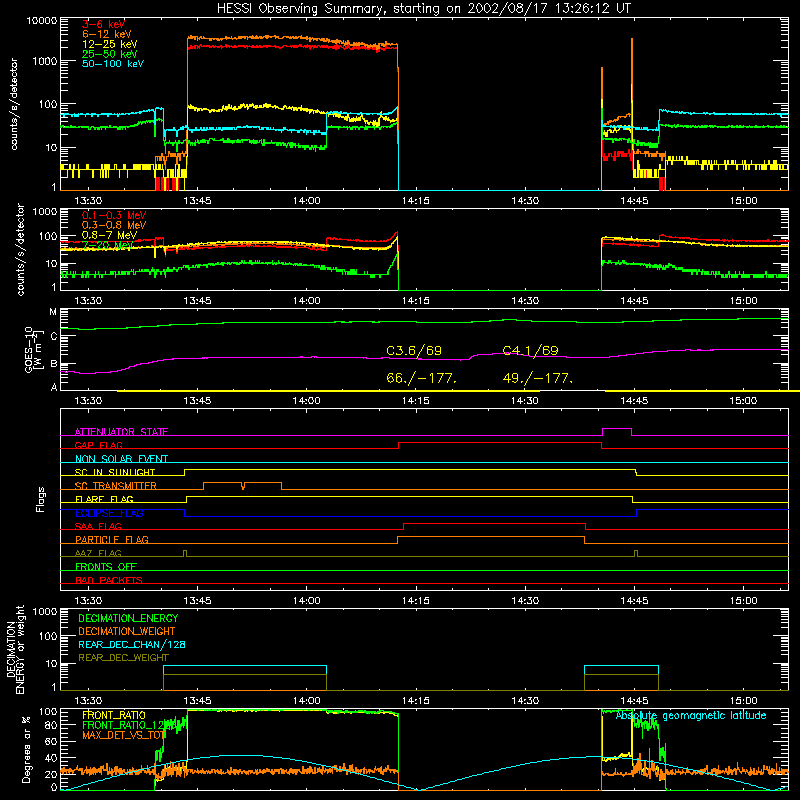The height and width of the screenshot is (800, 800).
Task: Click the DECIMATION_ENERGY legend label
Action: (x=128, y=618)
